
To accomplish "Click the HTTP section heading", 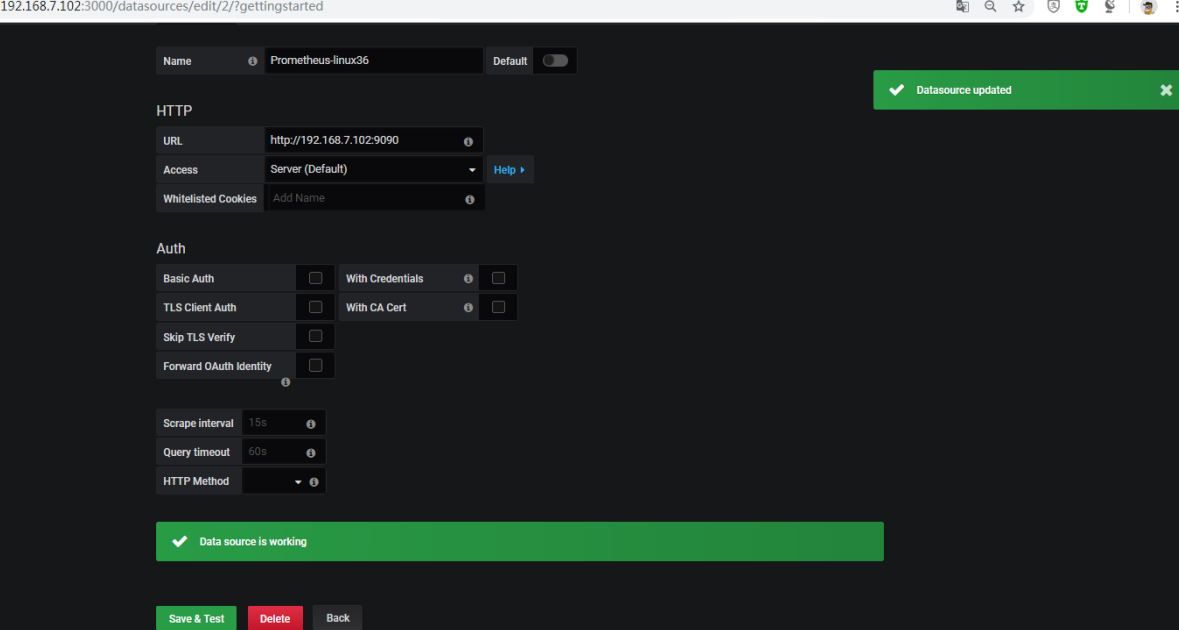I will (x=174, y=111).
